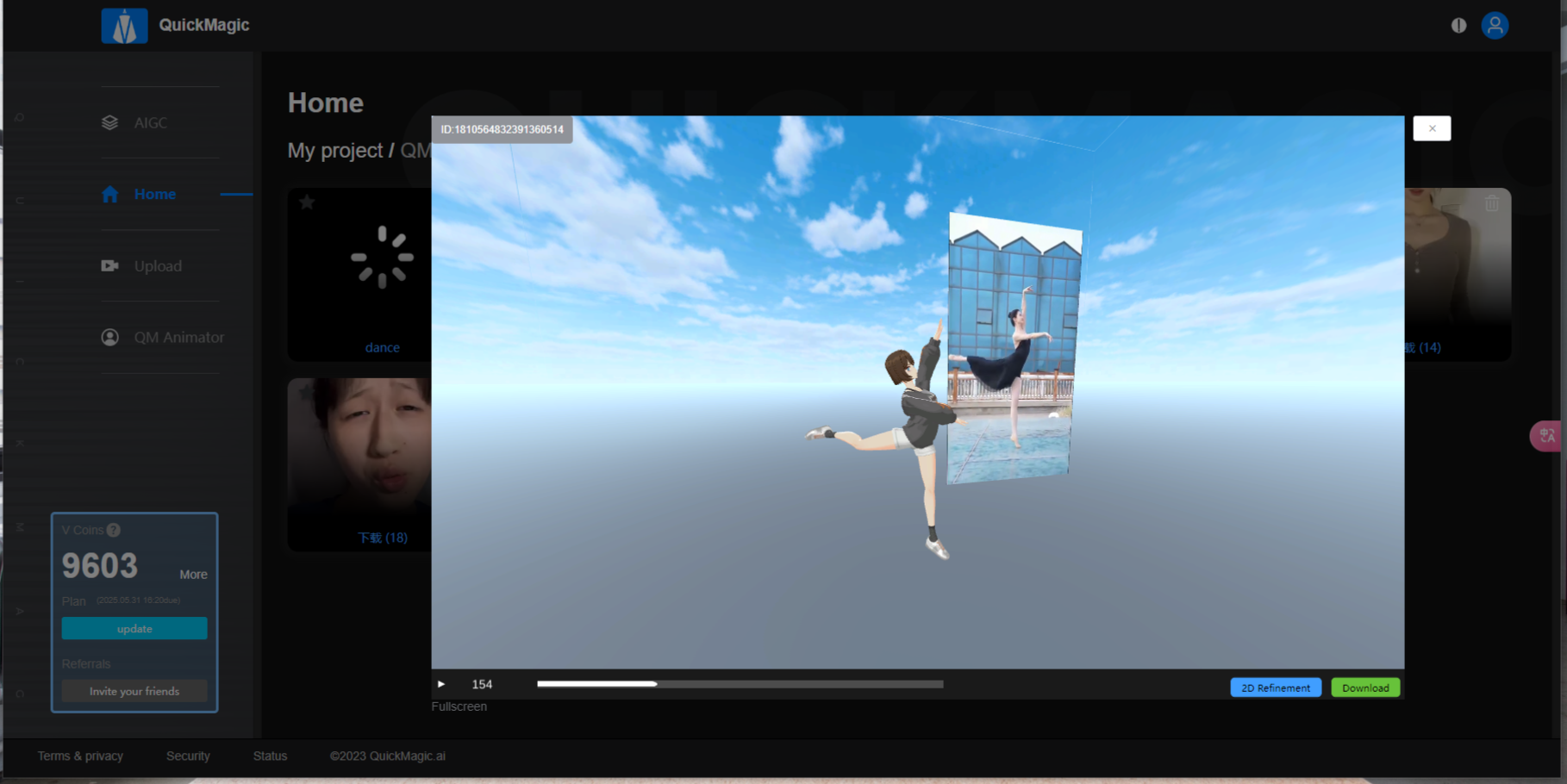Click the Home house icon
This screenshot has width=1567, height=784.
coord(109,194)
